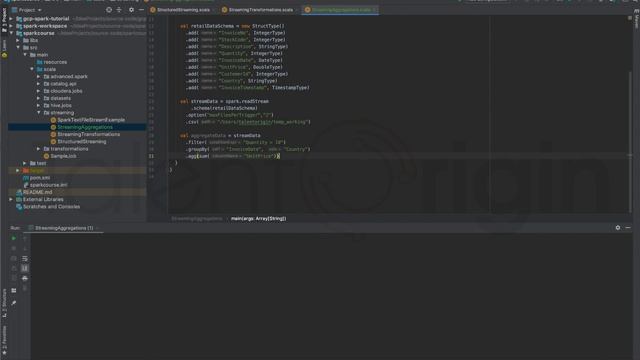
Task: Collapse the src folder
Action: [x=18, y=48]
